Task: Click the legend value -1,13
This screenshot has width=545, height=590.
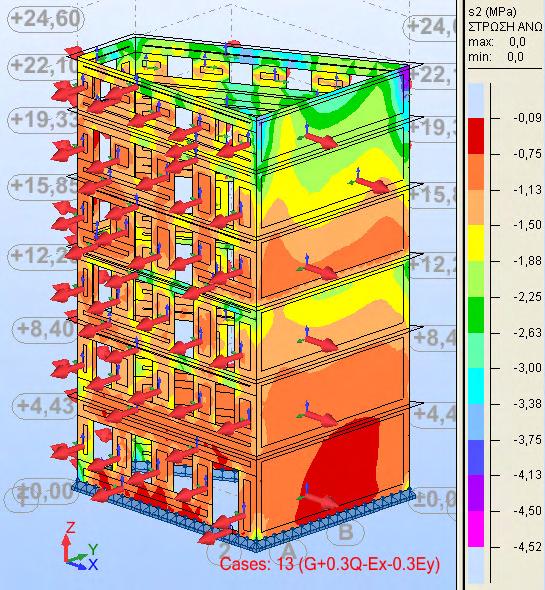Action: pyautogui.click(x=528, y=190)
